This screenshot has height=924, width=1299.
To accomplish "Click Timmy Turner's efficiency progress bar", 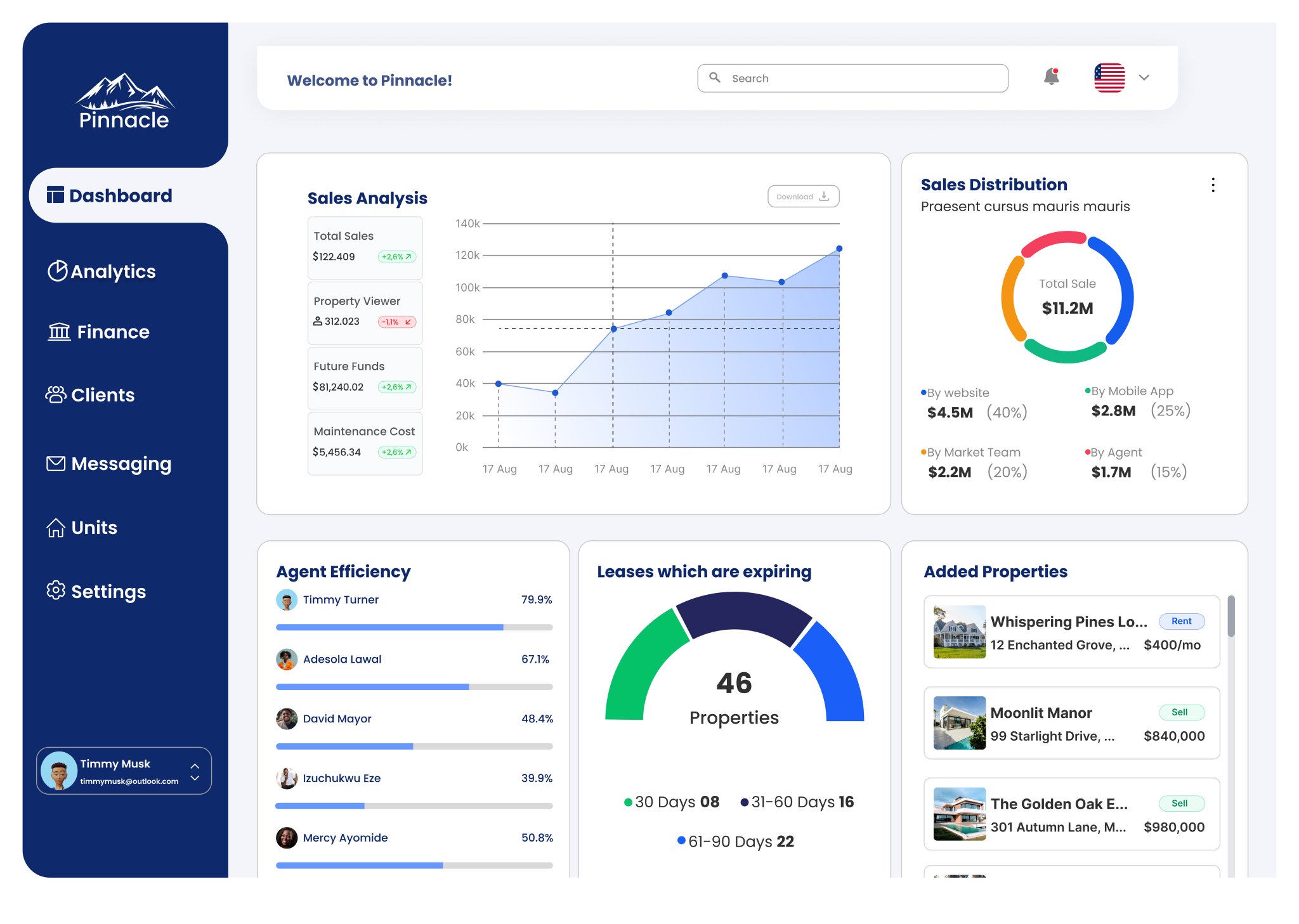I will (414, 627).
